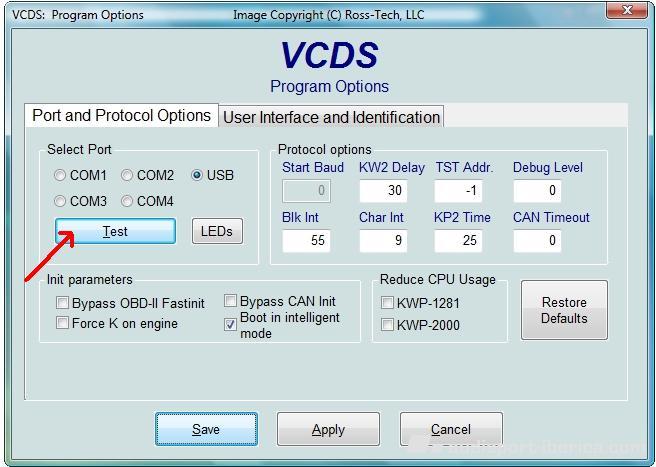Click the 'TST Addr.' label
Screen dimensions: 656x467
[x=464, y=167]
